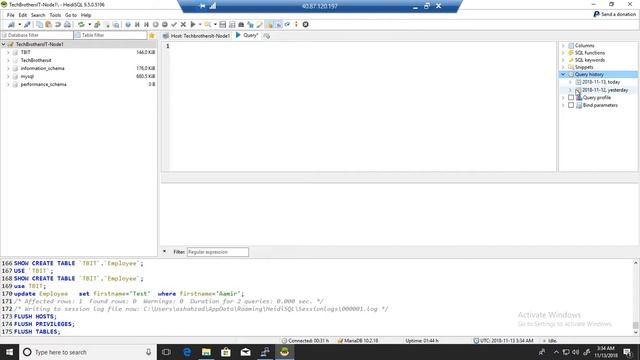The height and width of the screenshot is (360, 640).
Task: Jump to the last record icon
Action: click(x=146, y=24)
